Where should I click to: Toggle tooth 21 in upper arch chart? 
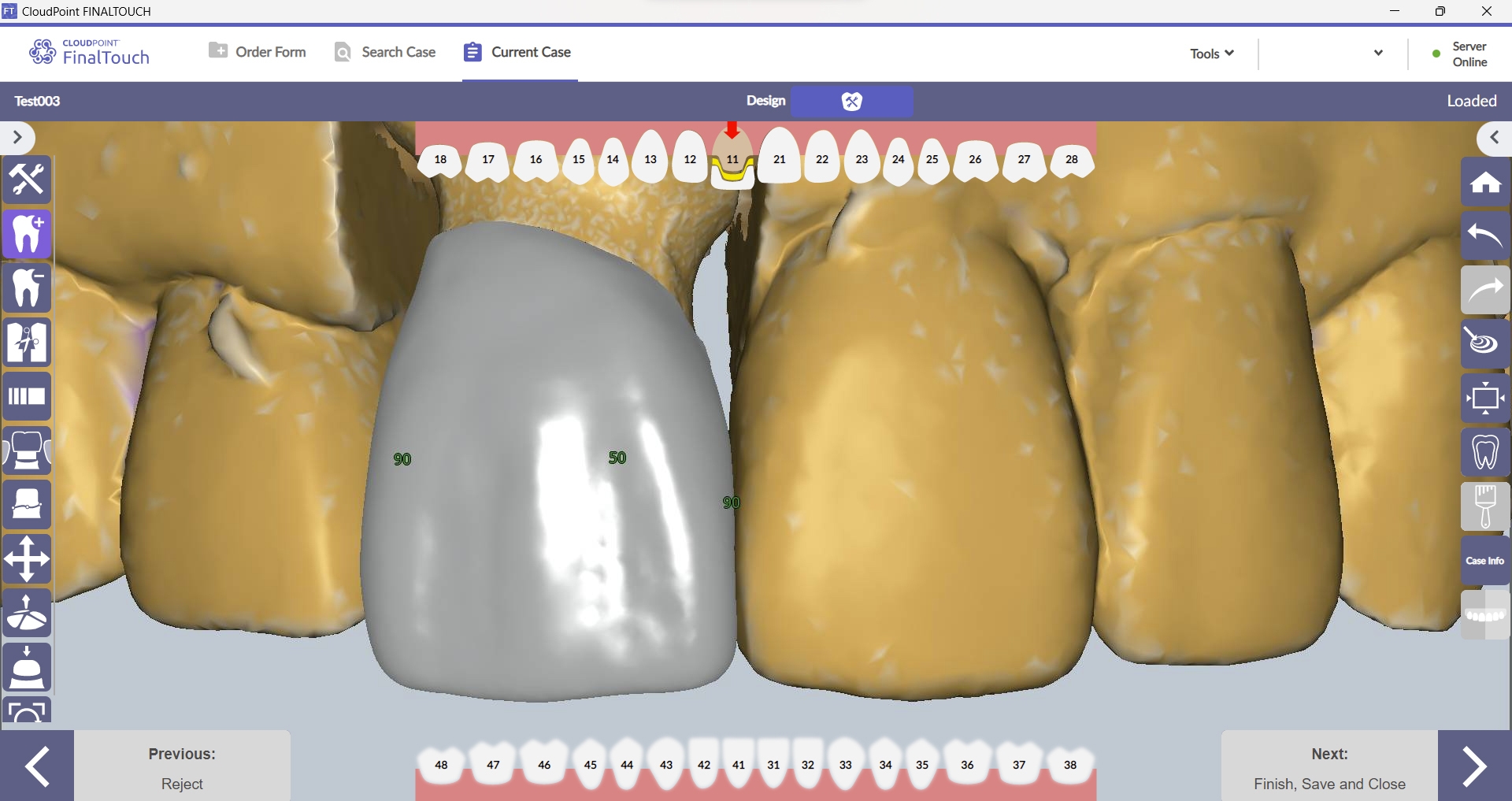[779, 159]
